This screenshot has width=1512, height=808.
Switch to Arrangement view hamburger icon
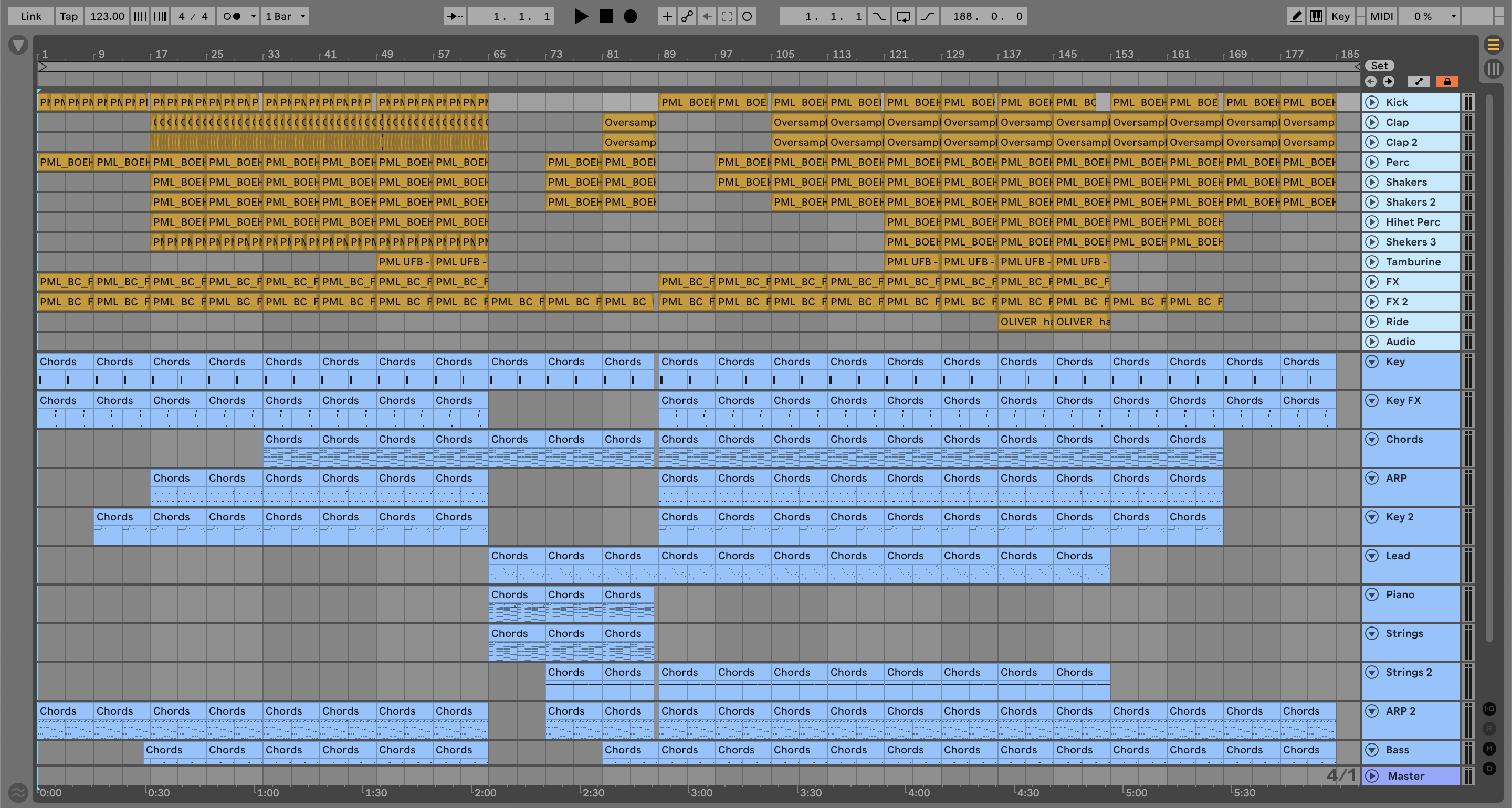[1493, 44]
